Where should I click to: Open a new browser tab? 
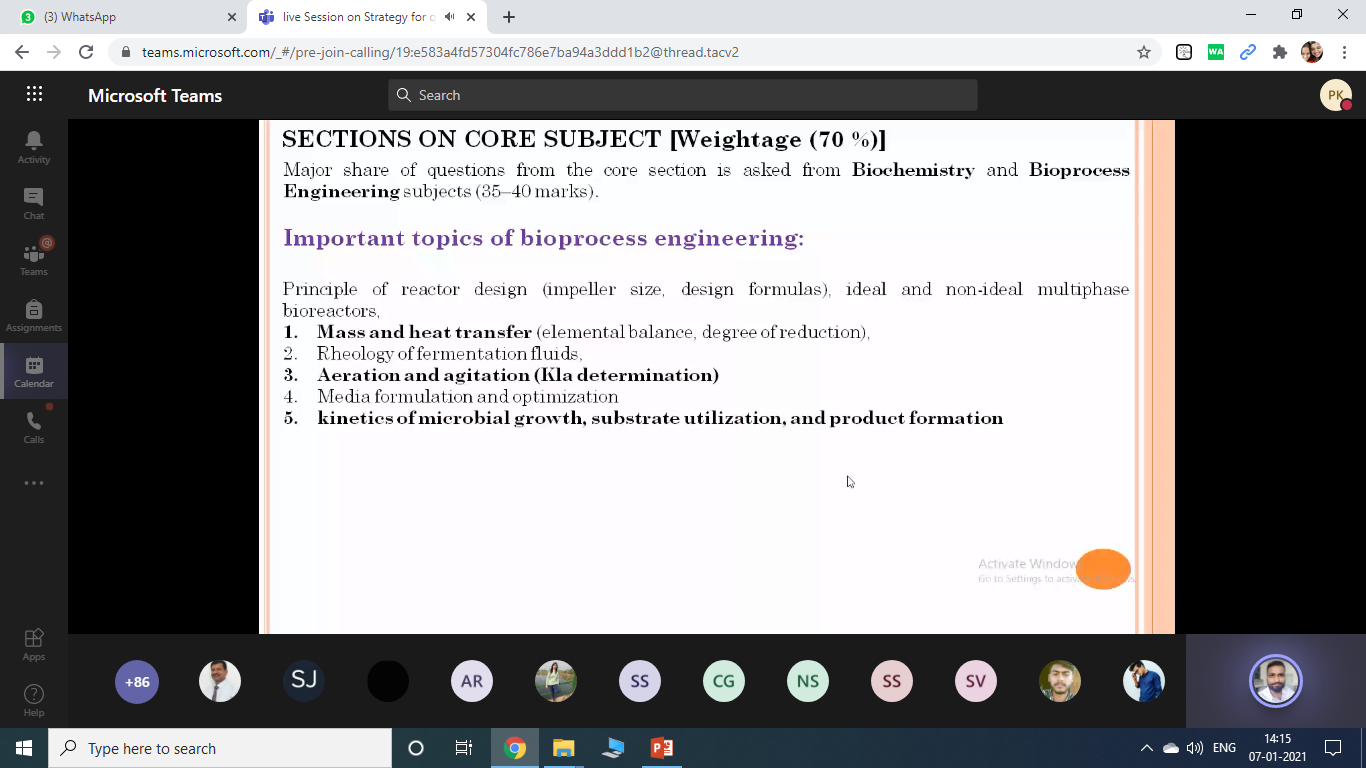pyautogui.click(x=509, y=17)
